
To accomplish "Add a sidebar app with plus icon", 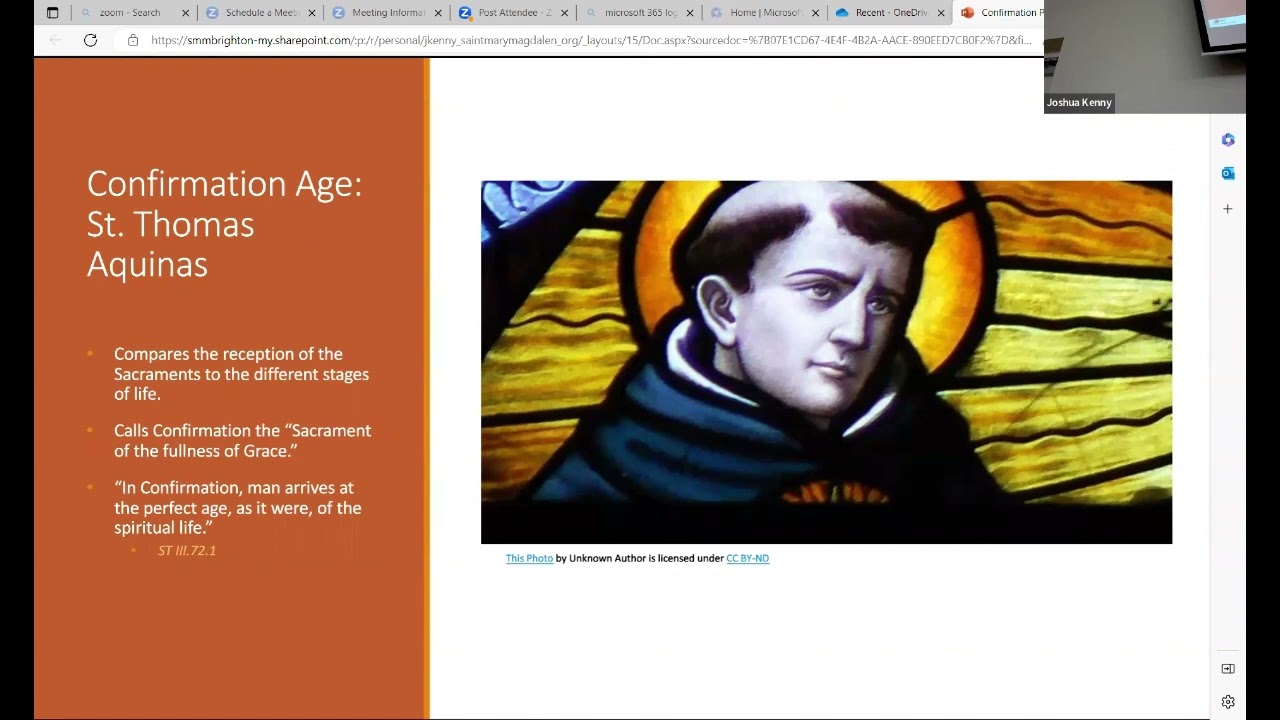I will point(1228,209).
